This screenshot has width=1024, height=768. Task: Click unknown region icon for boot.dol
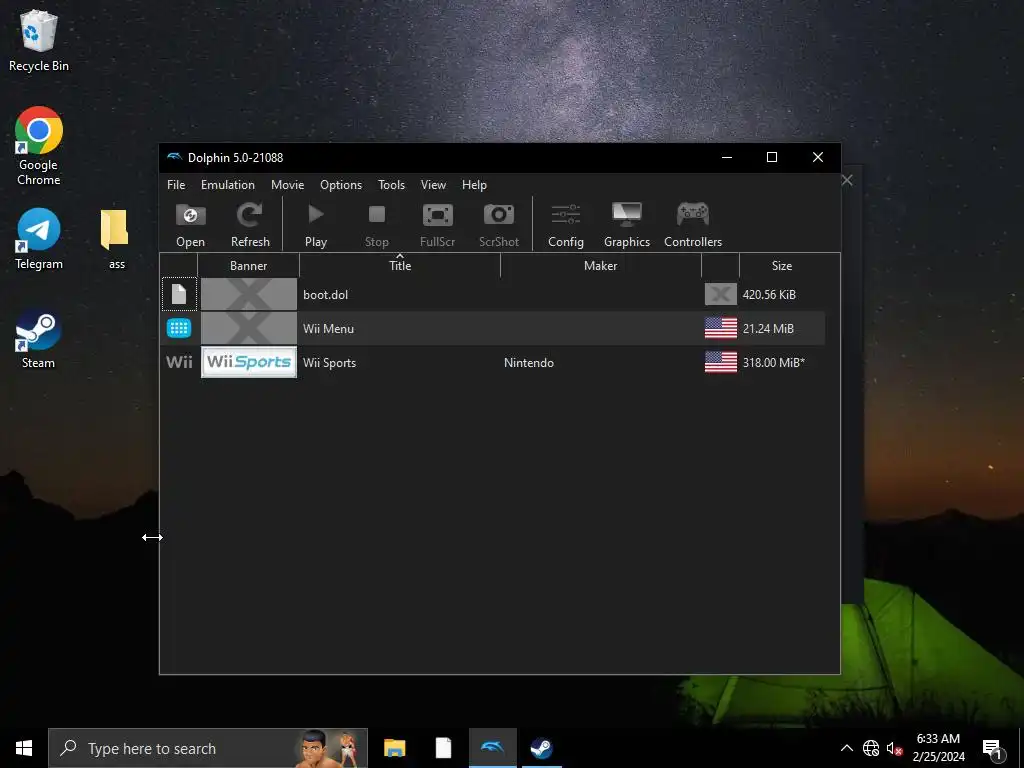tap(721, 295)
